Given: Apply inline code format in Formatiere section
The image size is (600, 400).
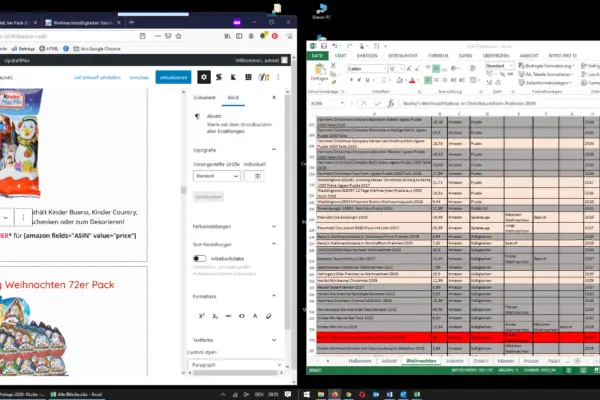Looking at the screenshot, I should [241, 316].
